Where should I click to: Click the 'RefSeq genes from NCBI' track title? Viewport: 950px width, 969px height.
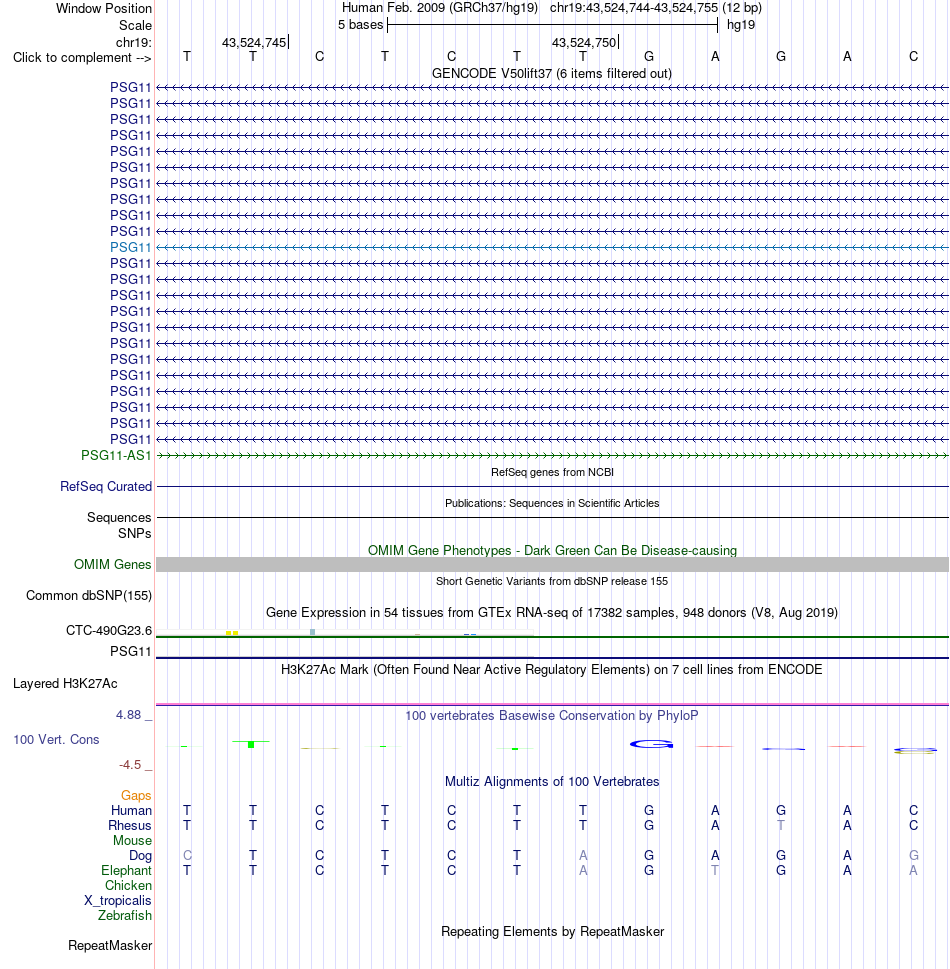point(552,472)
